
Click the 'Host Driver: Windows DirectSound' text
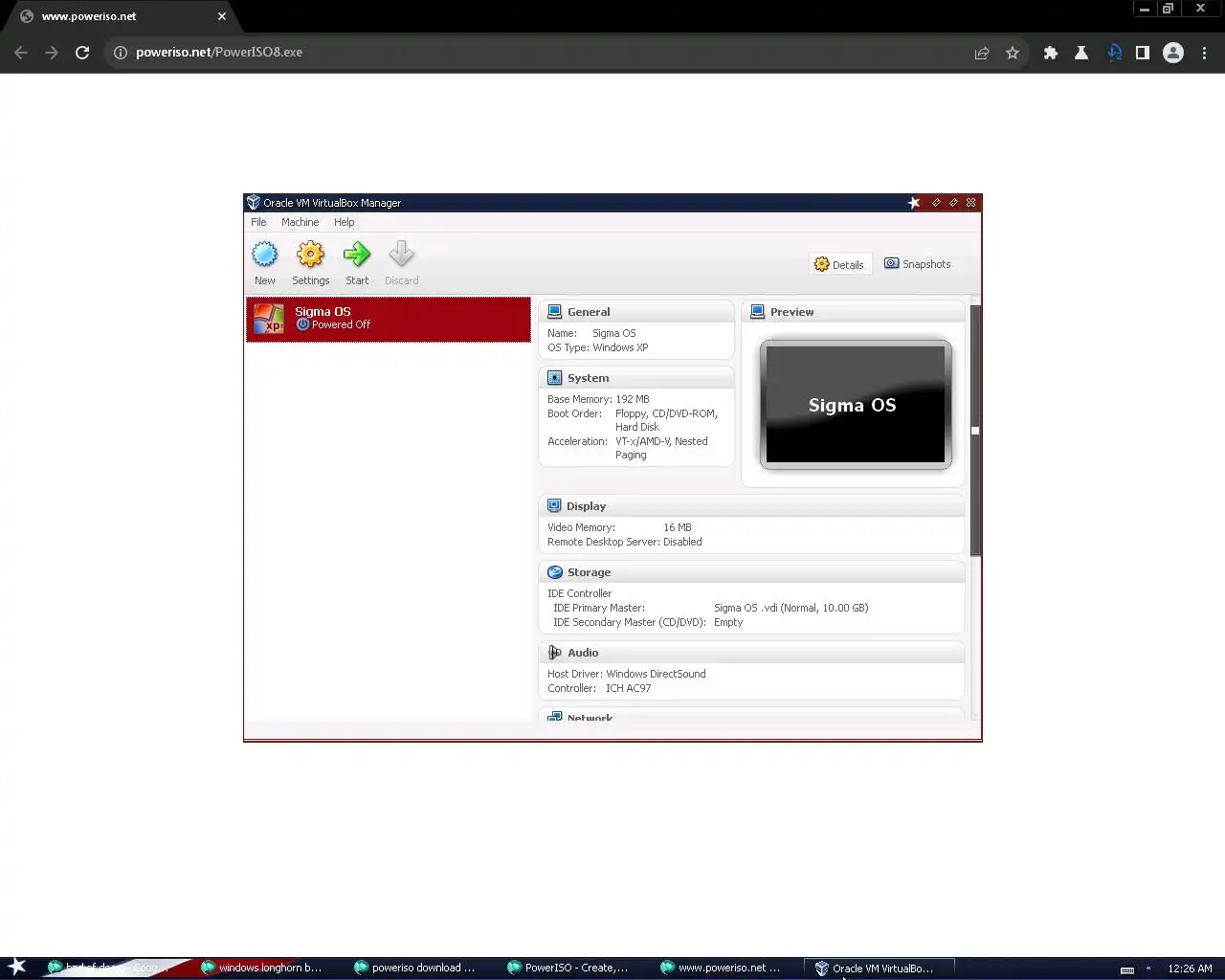tap(626, 674)
